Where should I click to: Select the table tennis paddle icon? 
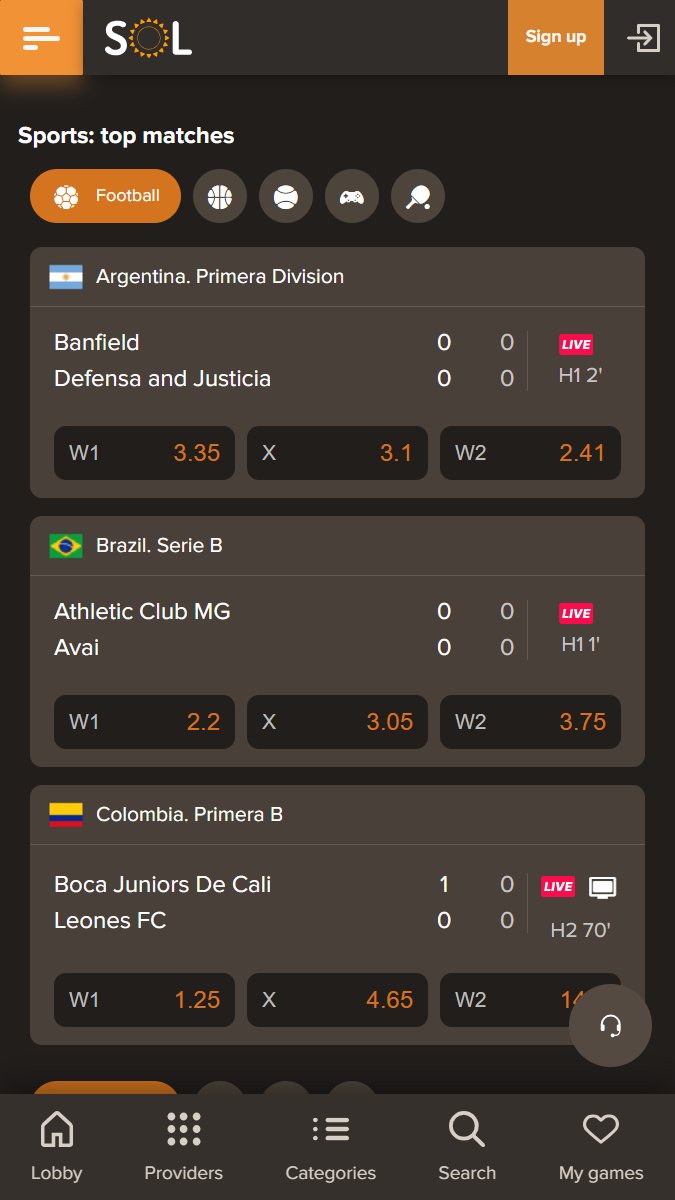tap(418, 196)
